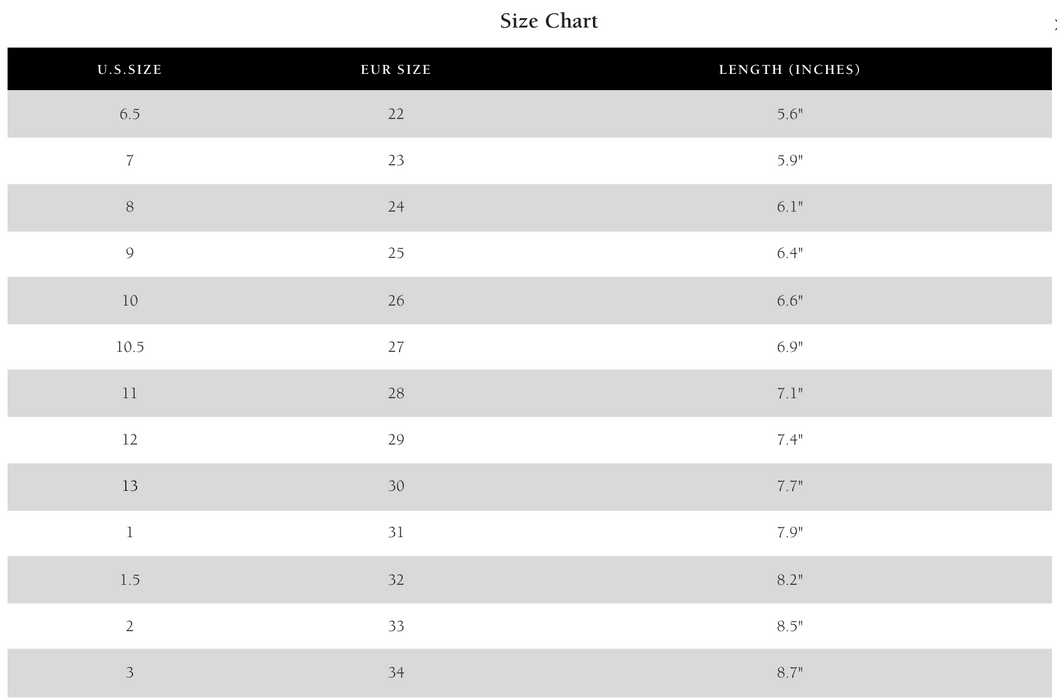The height and width of the screenshot is (700, 1057).
Task: Click the Size Chart title
Action: tap(548, 21)
